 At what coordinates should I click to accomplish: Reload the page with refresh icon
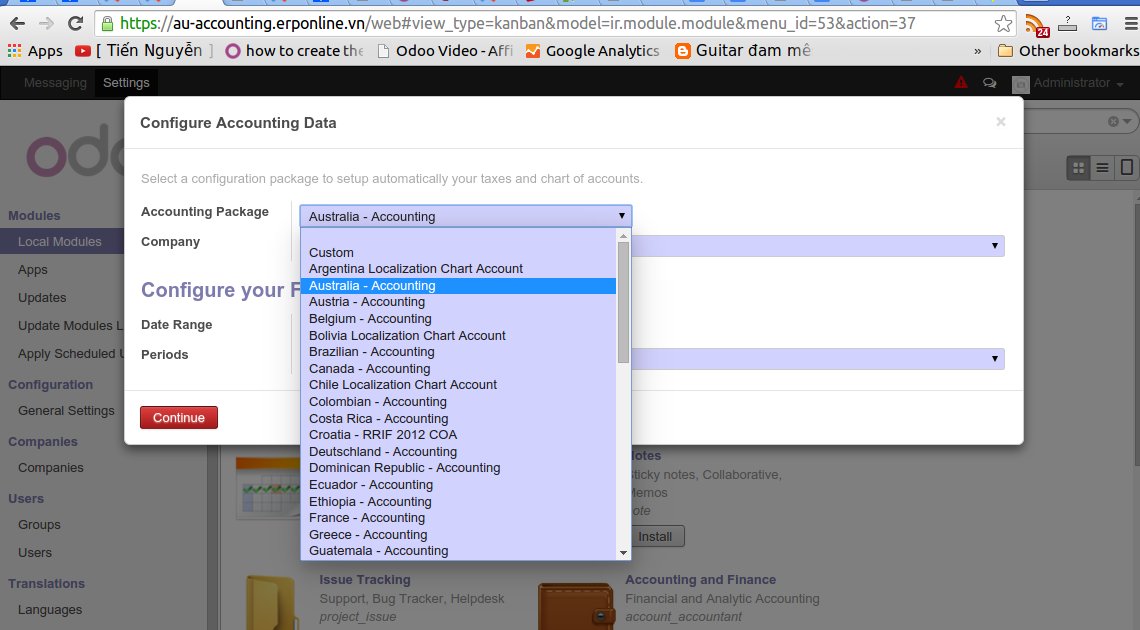(x=75, y=23)
